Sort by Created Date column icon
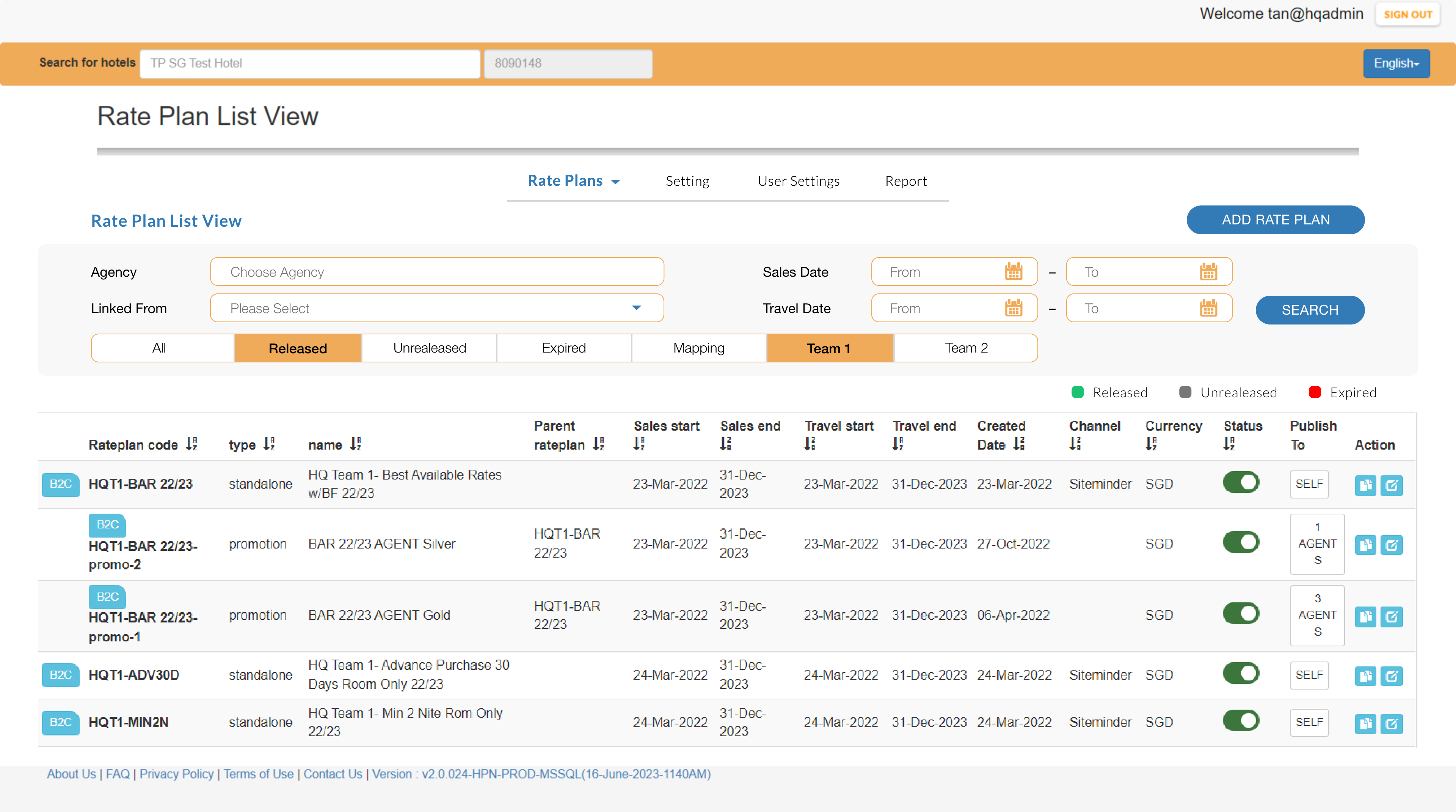Screen dimensions: 1456x812 point(1019,444)
